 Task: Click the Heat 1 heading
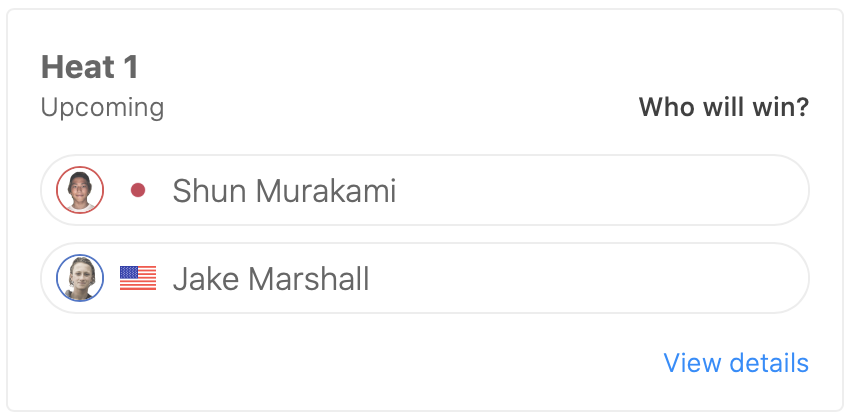pyautogui.click(x=90, y=68)
